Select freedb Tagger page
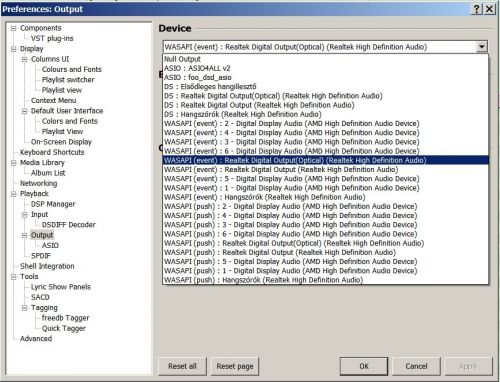This screenshot has height=382, width=500. click(65, 318)
